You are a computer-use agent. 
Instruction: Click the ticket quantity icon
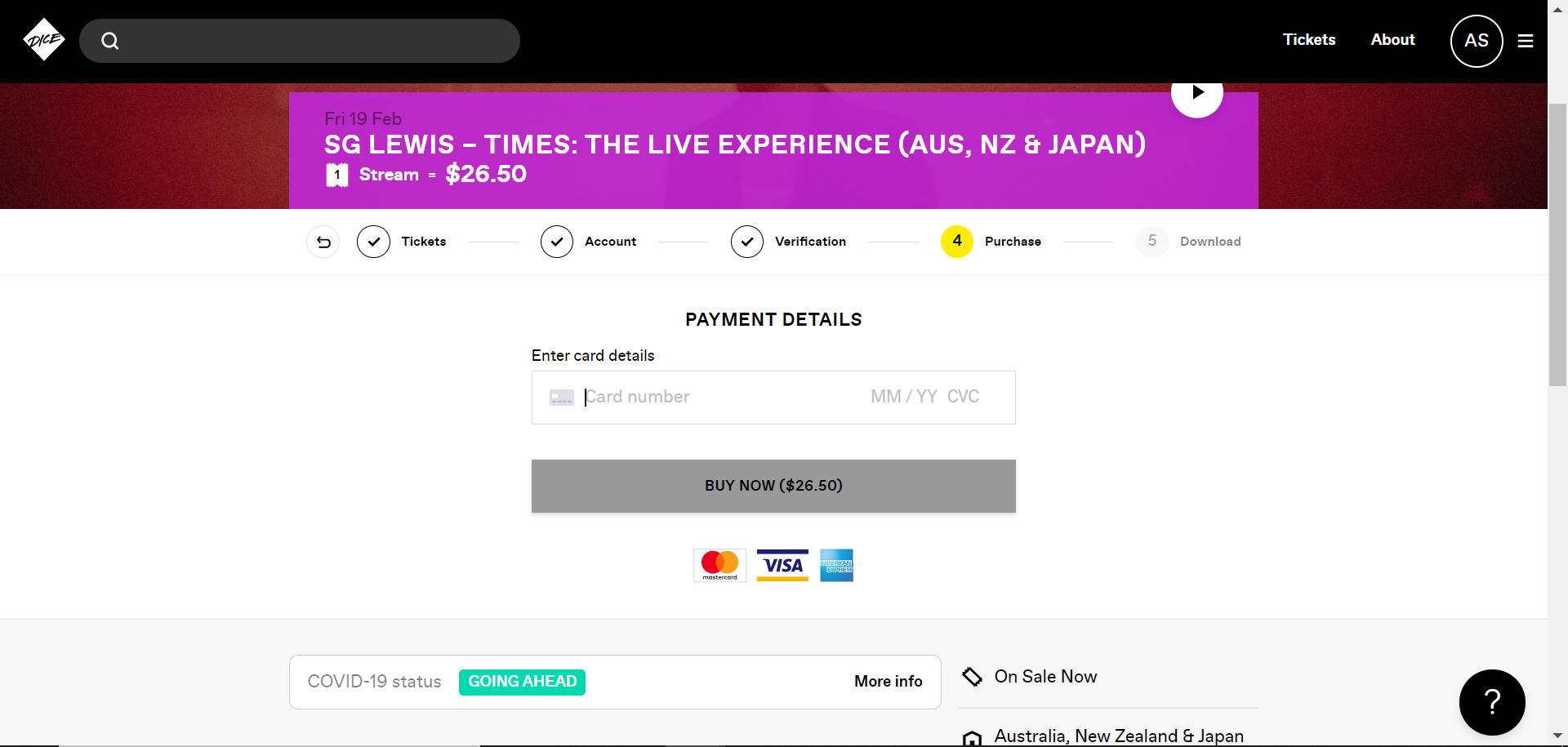click(337, 175)
